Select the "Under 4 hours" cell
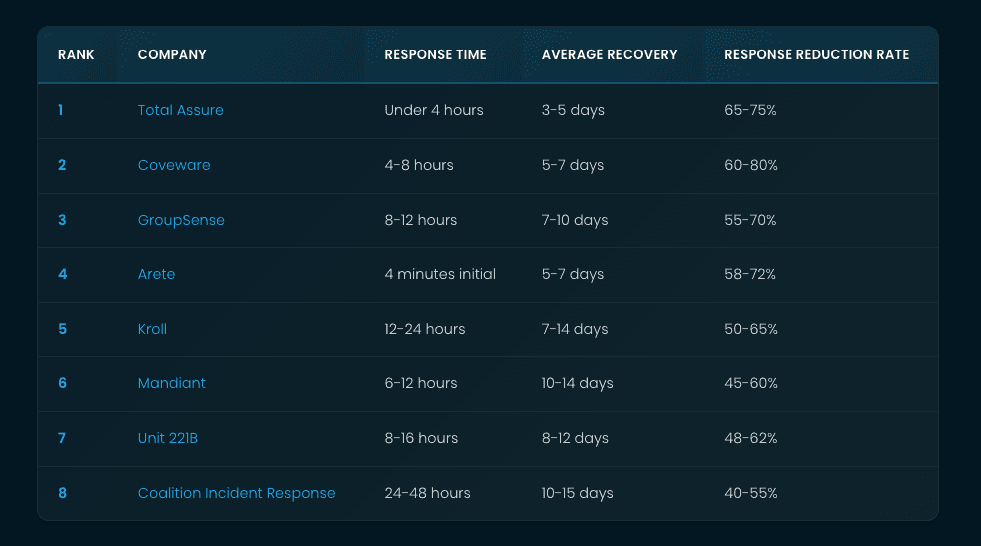Screen dimensions: 981x546 434,110
